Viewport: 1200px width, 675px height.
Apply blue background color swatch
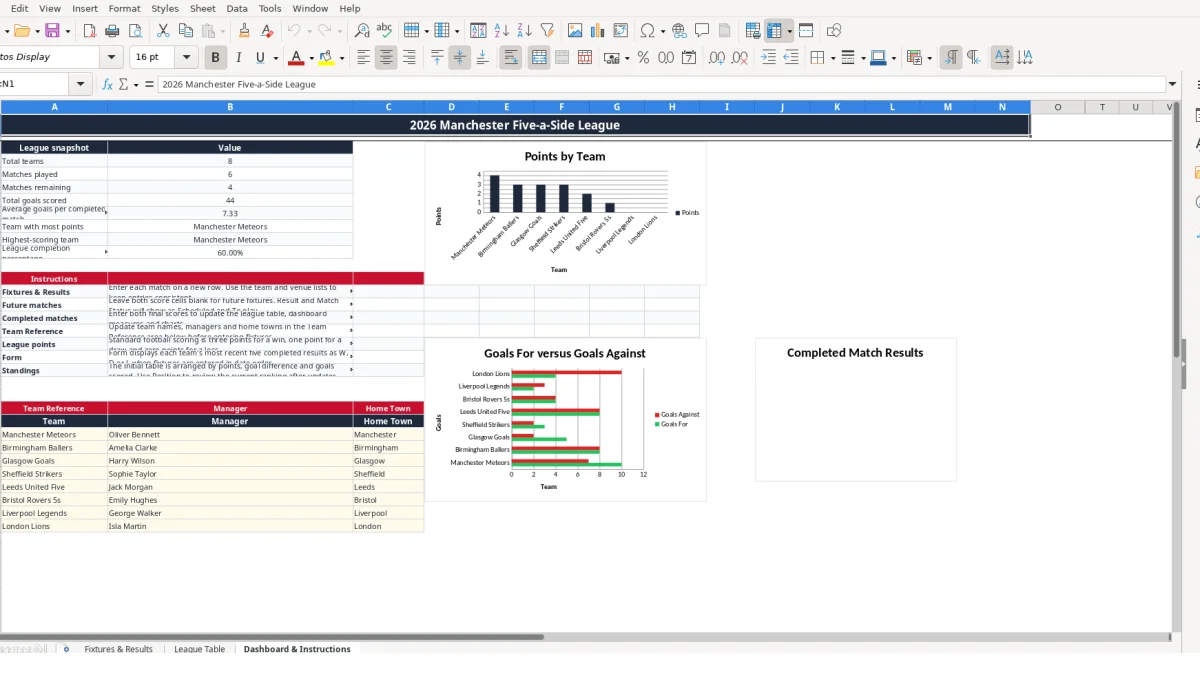point(878,58)
